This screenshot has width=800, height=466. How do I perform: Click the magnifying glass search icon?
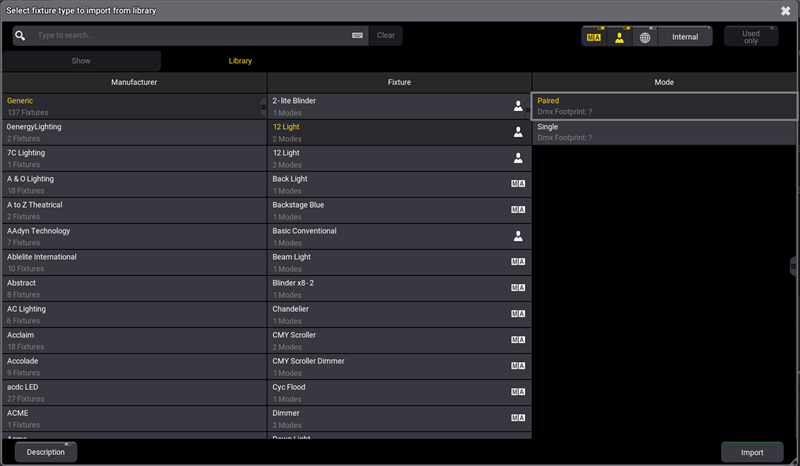20,35
